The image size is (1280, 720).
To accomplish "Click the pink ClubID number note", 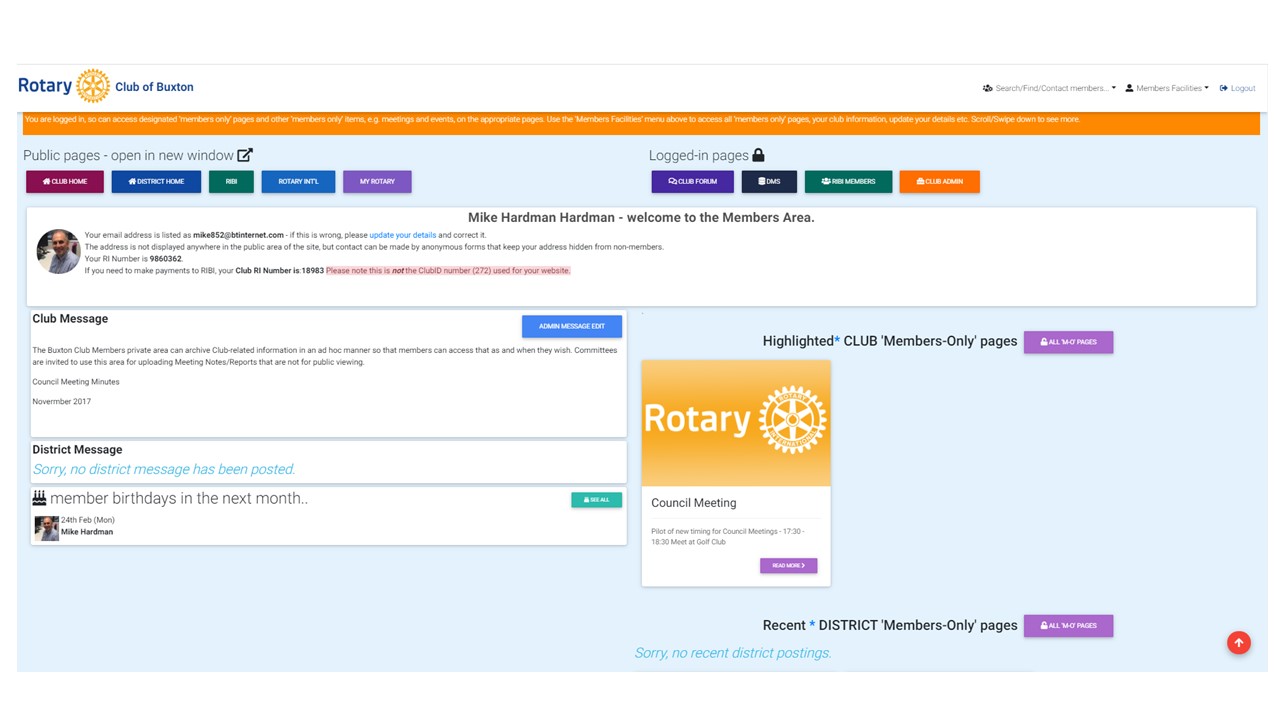I will pyautogui.click(x=448, y=271).
